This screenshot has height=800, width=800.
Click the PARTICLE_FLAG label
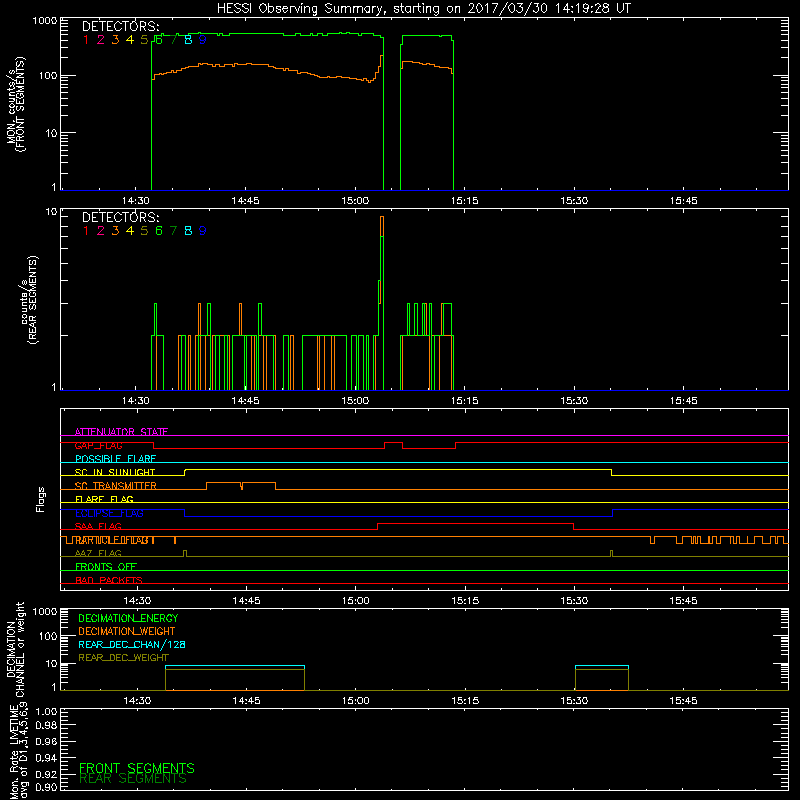[115, 540]
